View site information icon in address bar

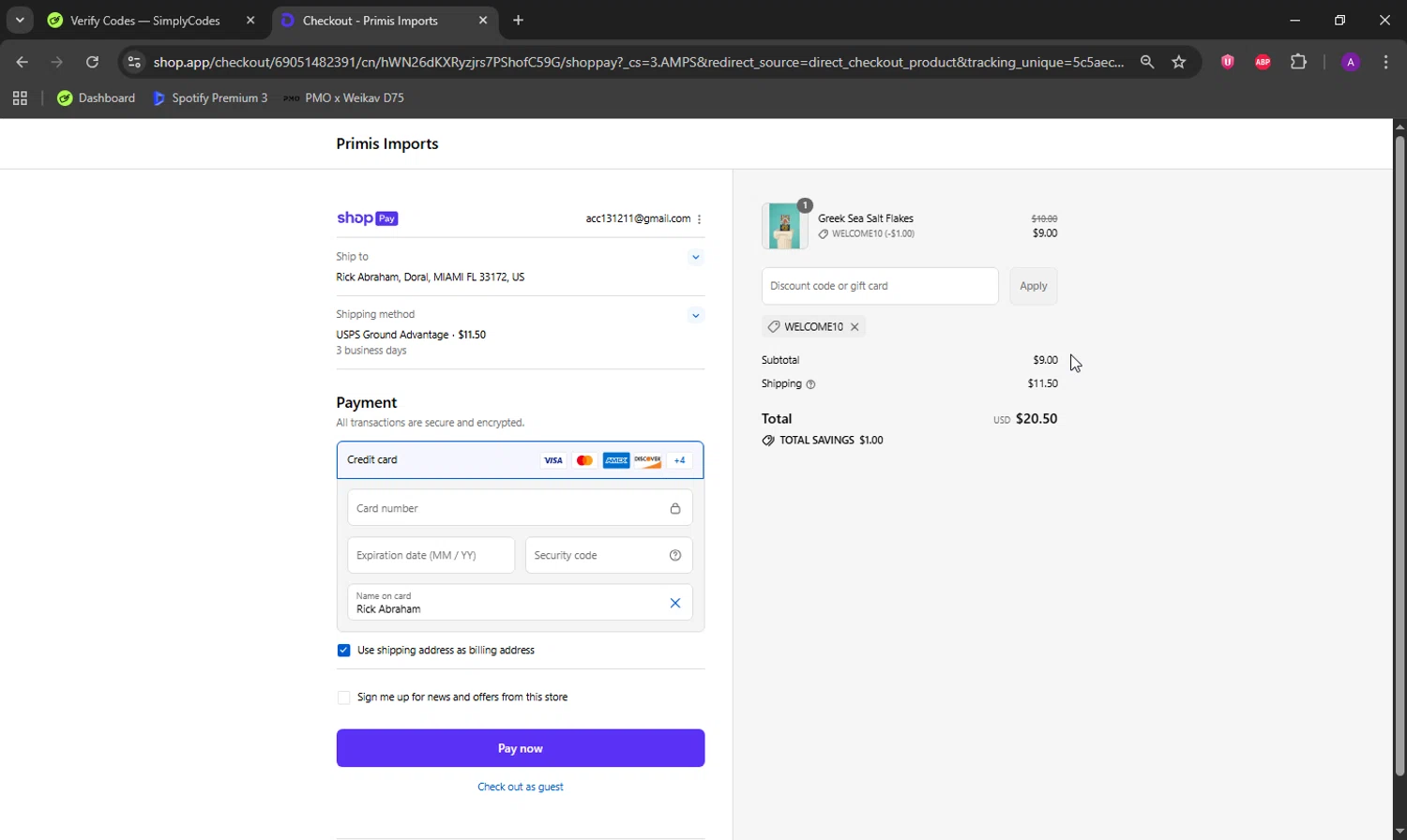point(134,62)
